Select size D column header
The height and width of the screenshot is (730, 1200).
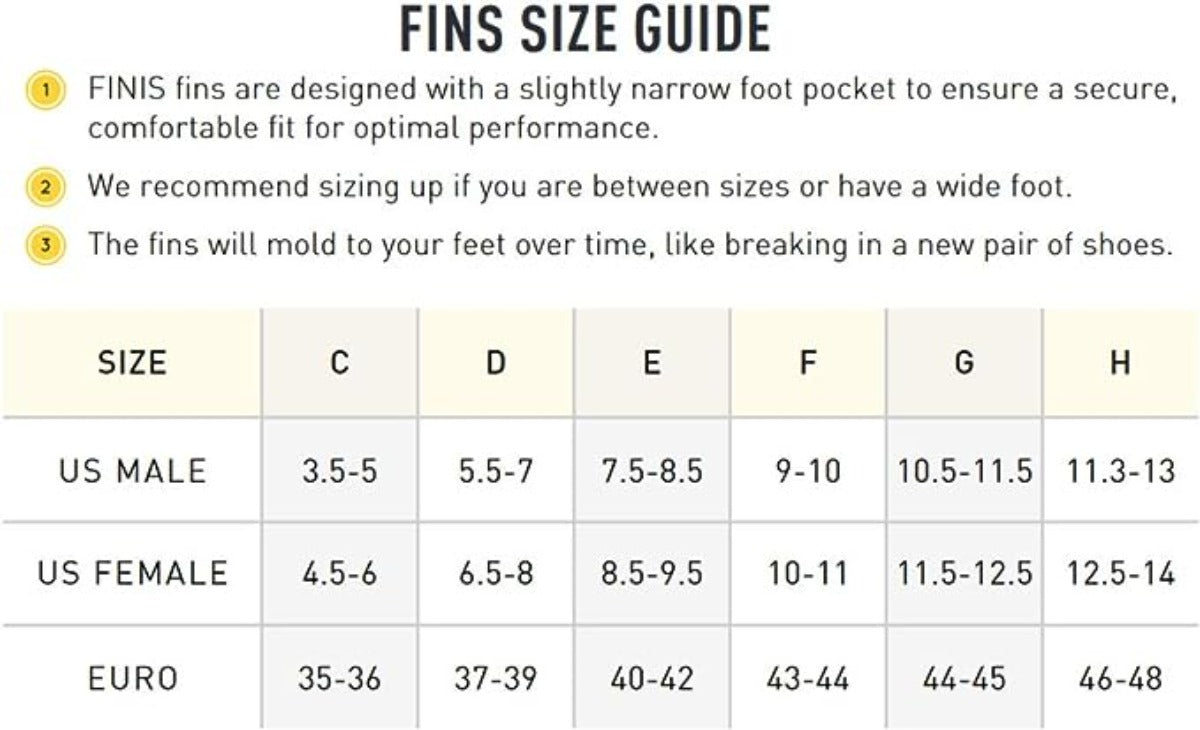[x=496, y=362]
